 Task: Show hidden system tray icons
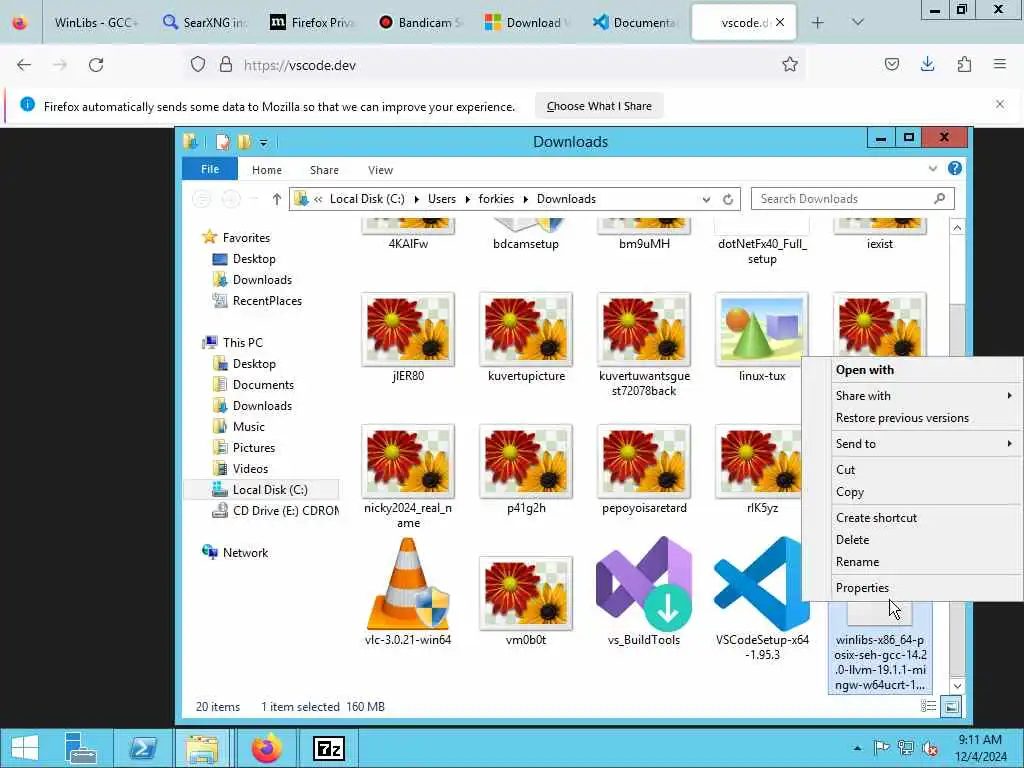click(857, 748)
